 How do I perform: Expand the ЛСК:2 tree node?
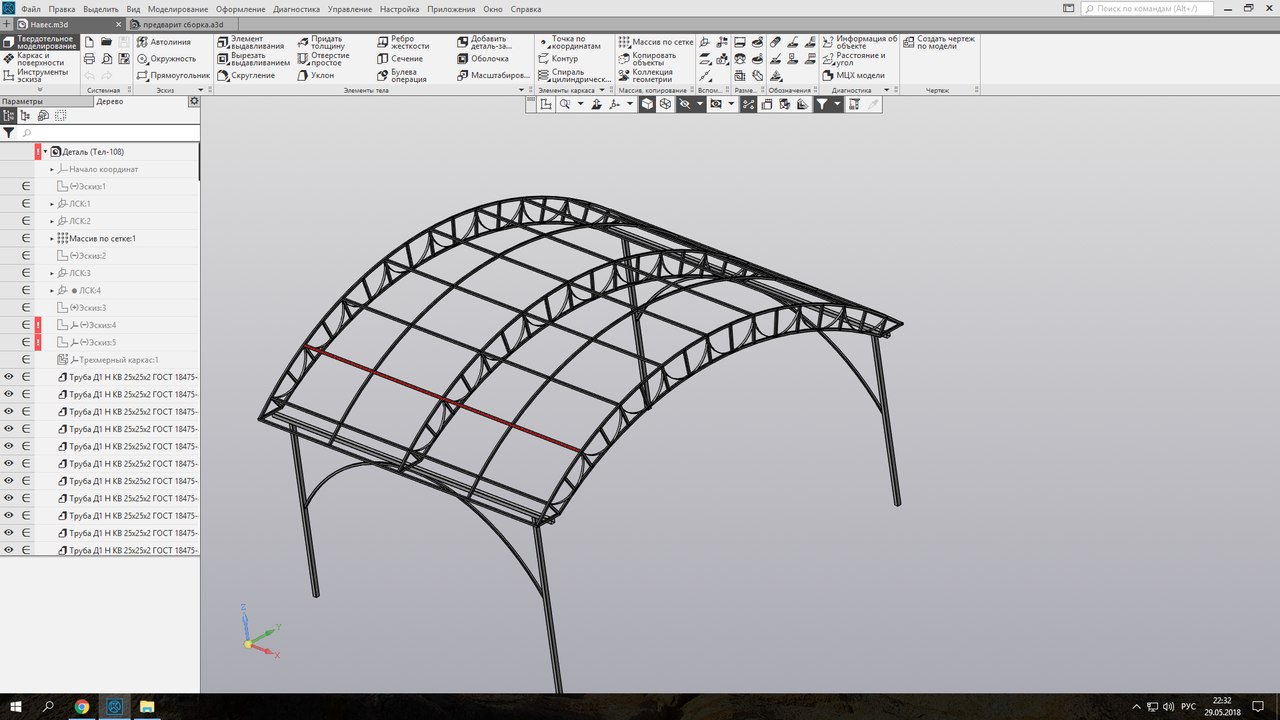point(52,221)
